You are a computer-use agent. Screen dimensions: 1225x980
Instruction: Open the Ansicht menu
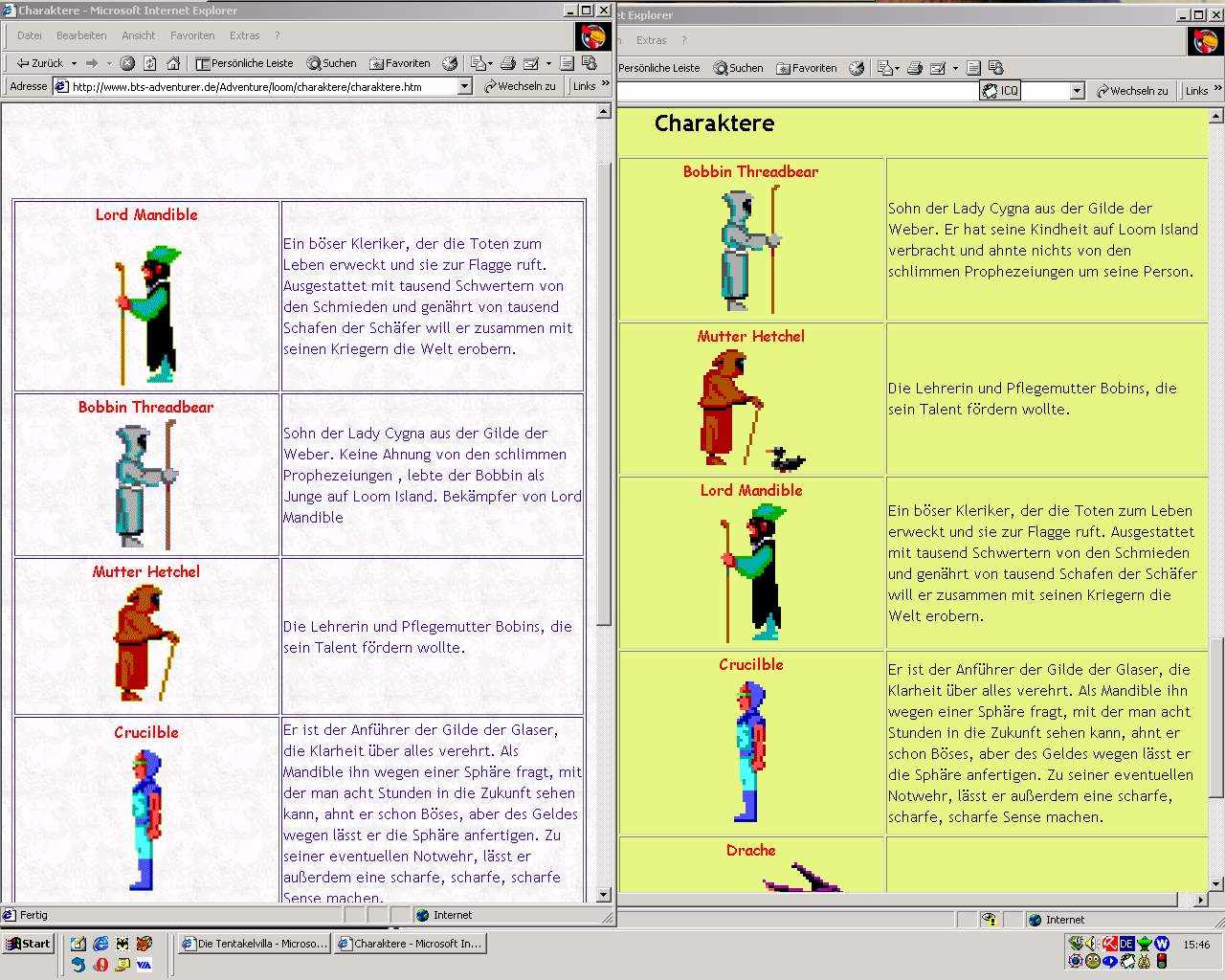(x=138, y=35)
